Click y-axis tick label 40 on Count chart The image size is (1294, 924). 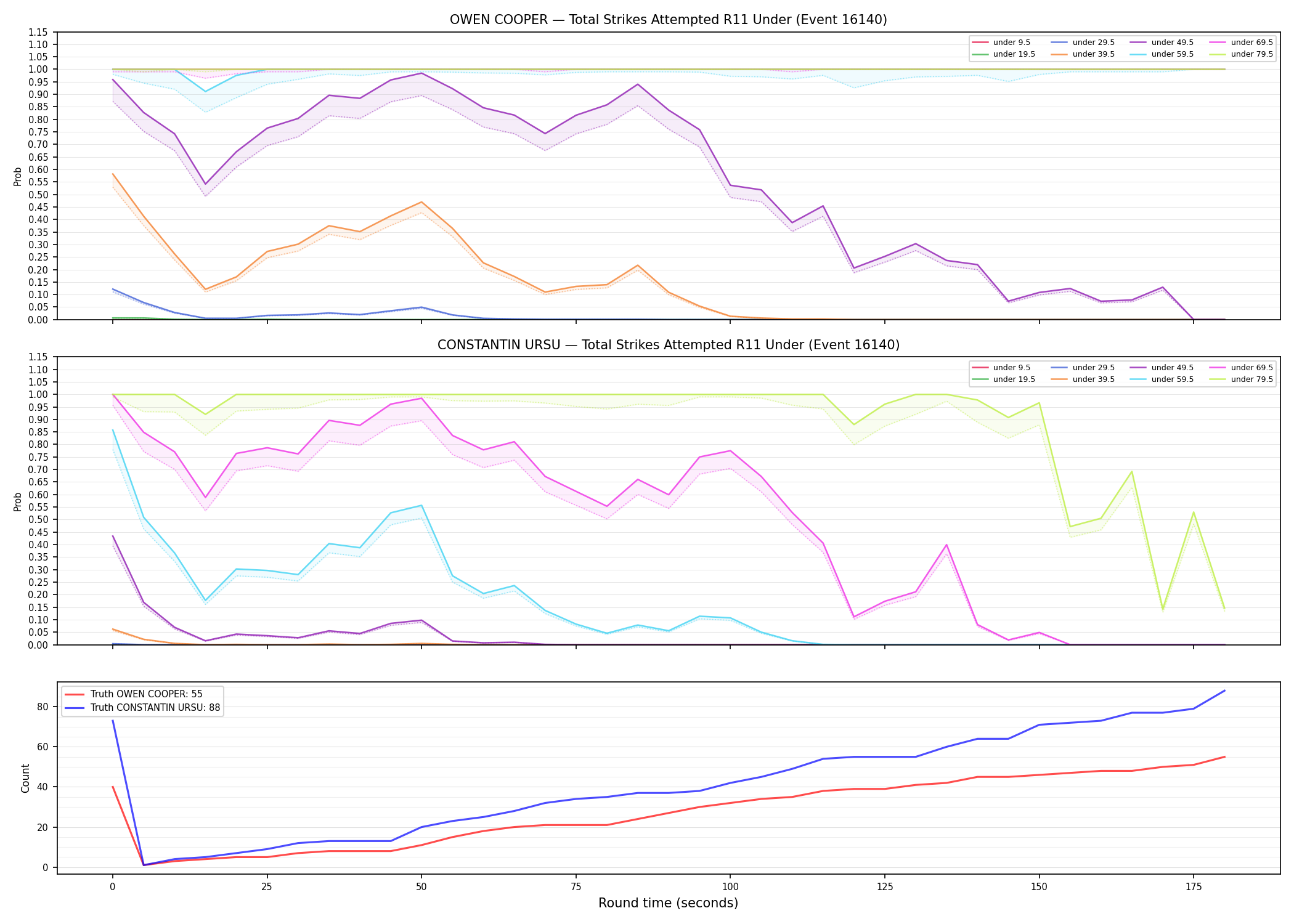tap(43, 787)
